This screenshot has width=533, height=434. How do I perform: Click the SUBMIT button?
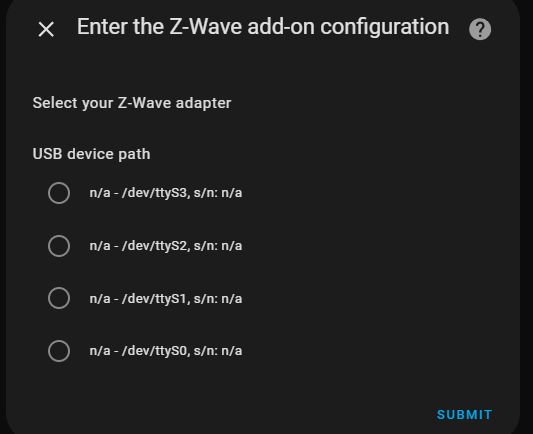pyautogui.click(x=464, y=415)
